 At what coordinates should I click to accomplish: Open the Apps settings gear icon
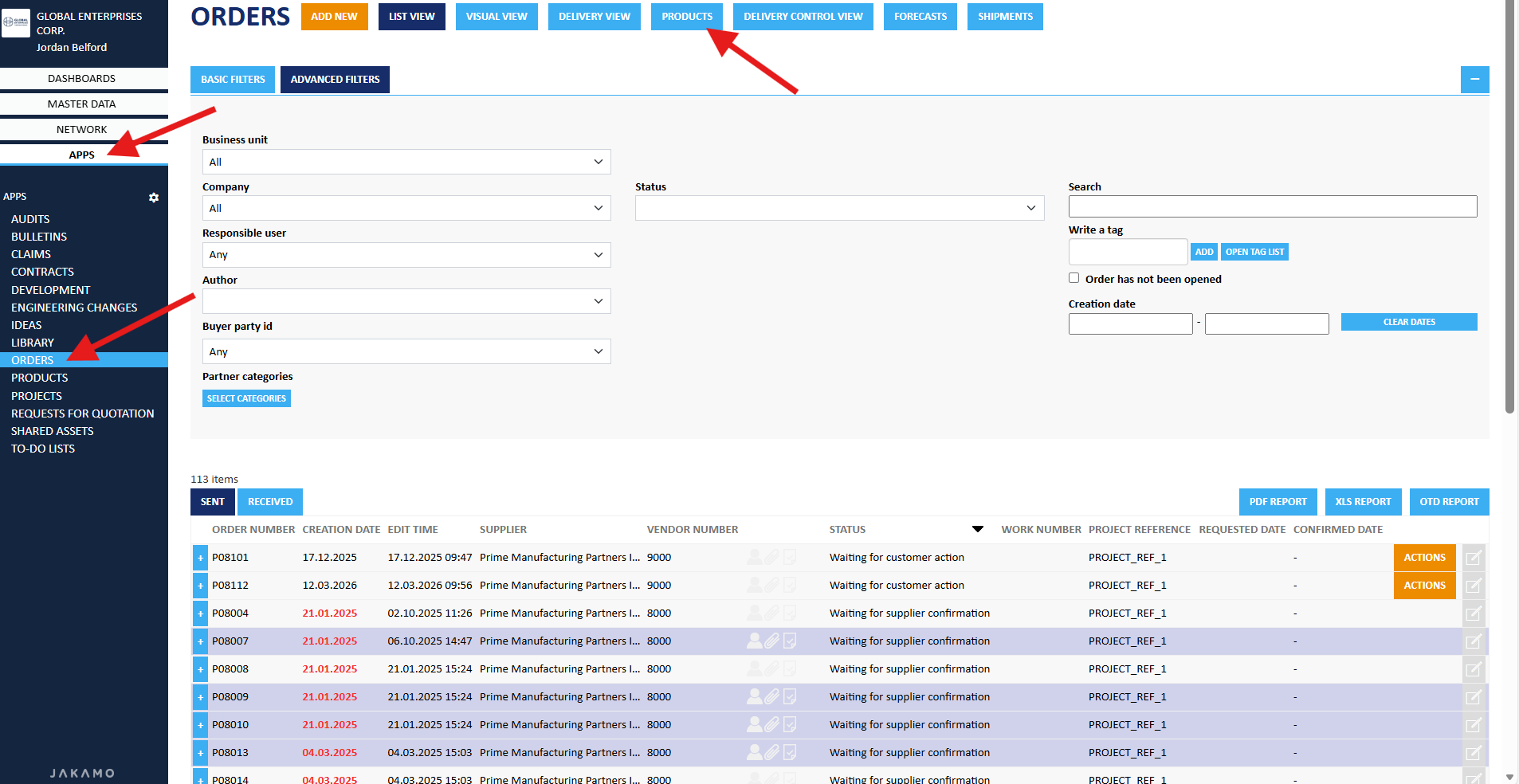(154, 198)
